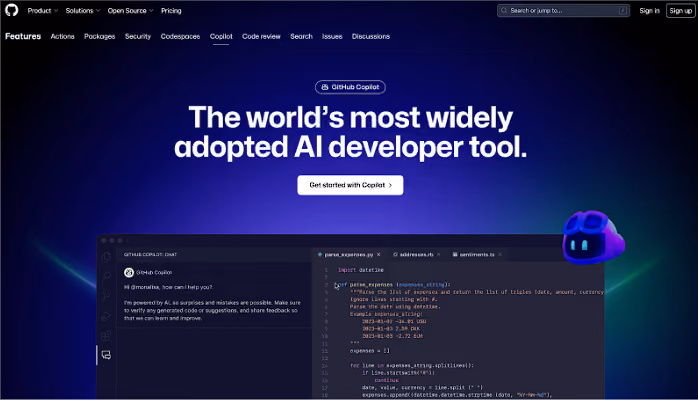Switch to the Packages feature tab
Viewport: 698px width, 400px height.
(x=100, y=36)
